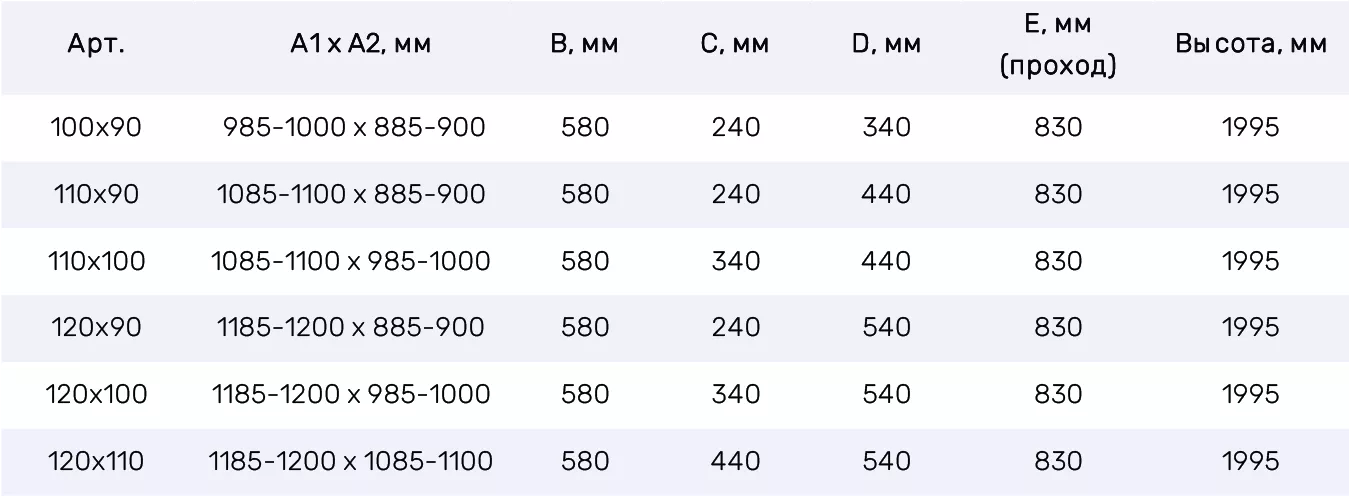Click the "E, мм (проход)" column header

pos(1058,46)
